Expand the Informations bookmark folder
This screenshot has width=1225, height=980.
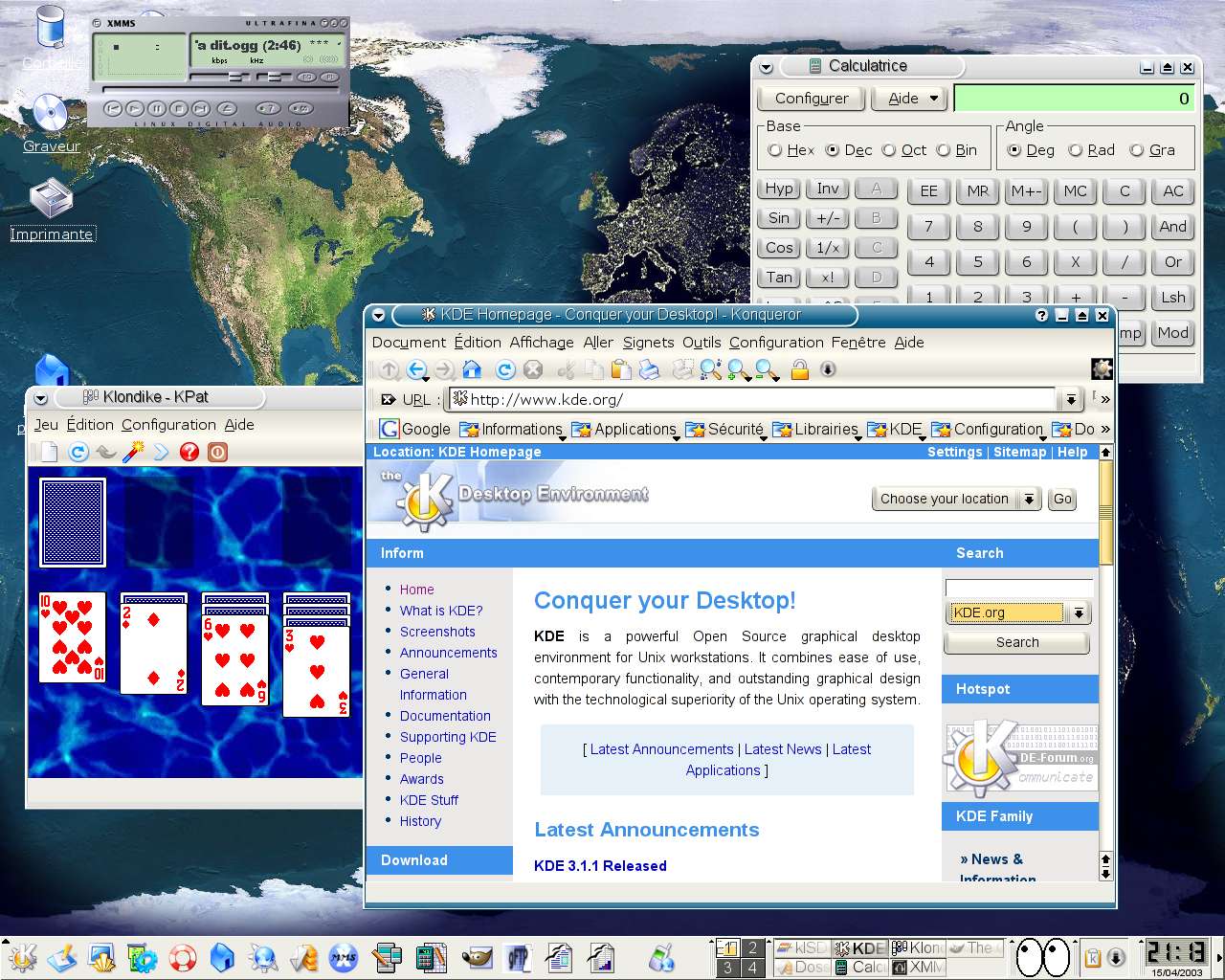point(511,429)
